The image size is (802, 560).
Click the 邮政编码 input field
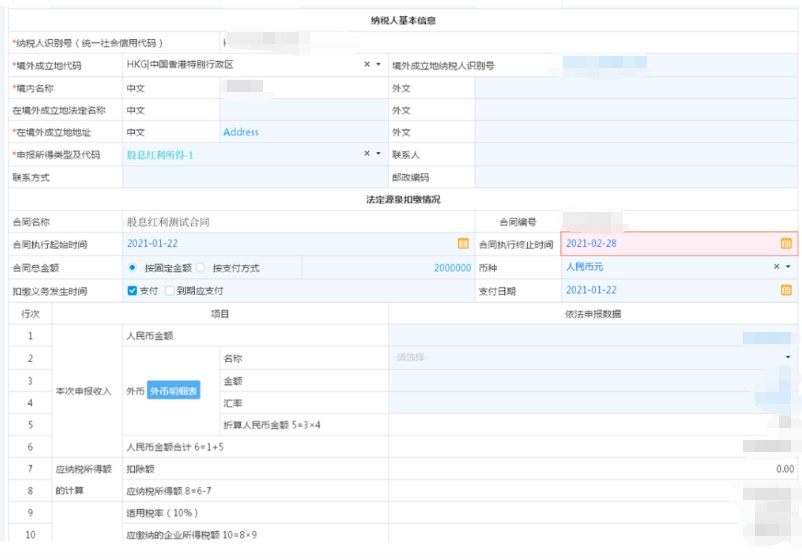point(636,177)
